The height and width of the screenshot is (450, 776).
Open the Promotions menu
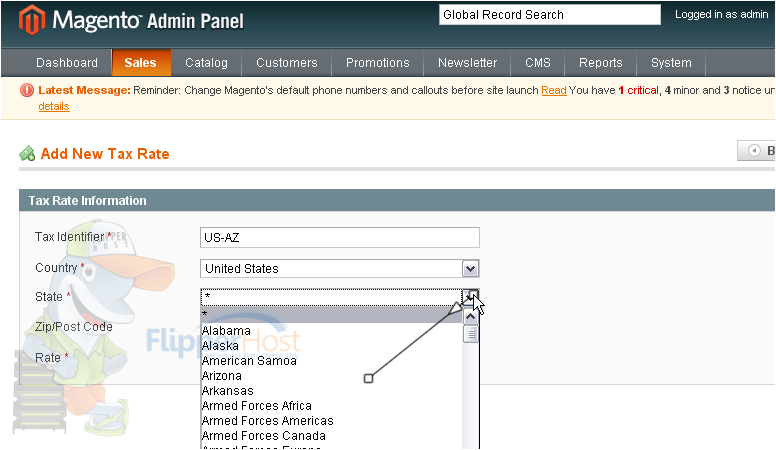(x=378, y=63)
